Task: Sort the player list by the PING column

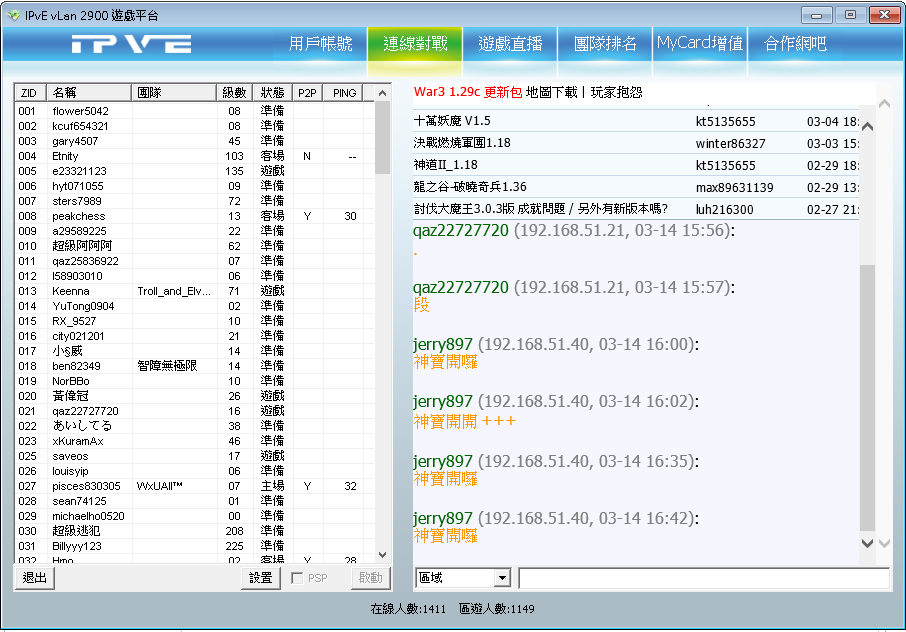Action: [345, 93]
